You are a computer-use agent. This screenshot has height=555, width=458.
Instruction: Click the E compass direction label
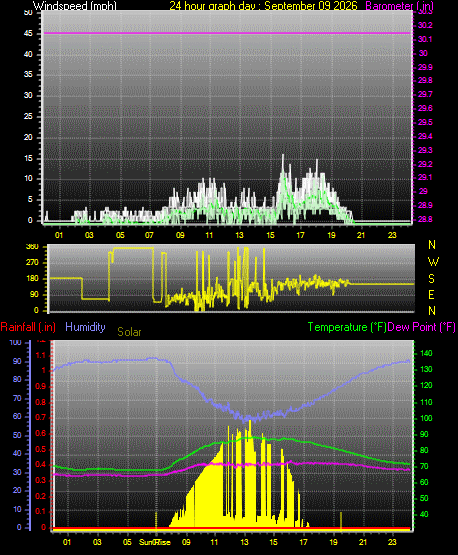point(431,294)
